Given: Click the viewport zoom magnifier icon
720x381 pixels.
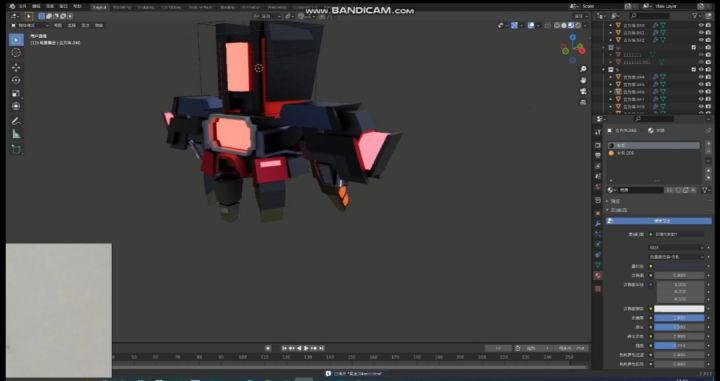Looking at the screenshot, I should 583,69.
